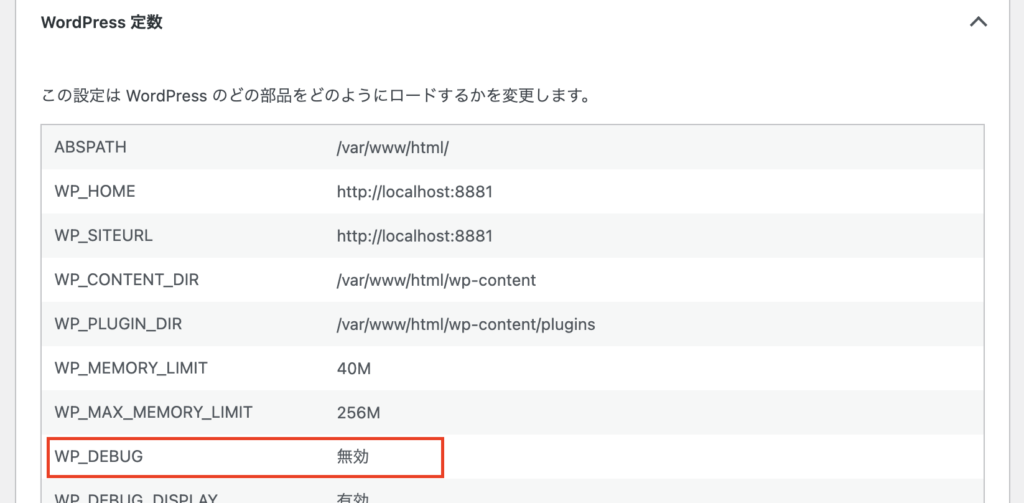Viewport: 1024px width, 503px height.
Task: Click the description text about loading WordPress parts
Action: pyautogui.click(x=316, y=97)
